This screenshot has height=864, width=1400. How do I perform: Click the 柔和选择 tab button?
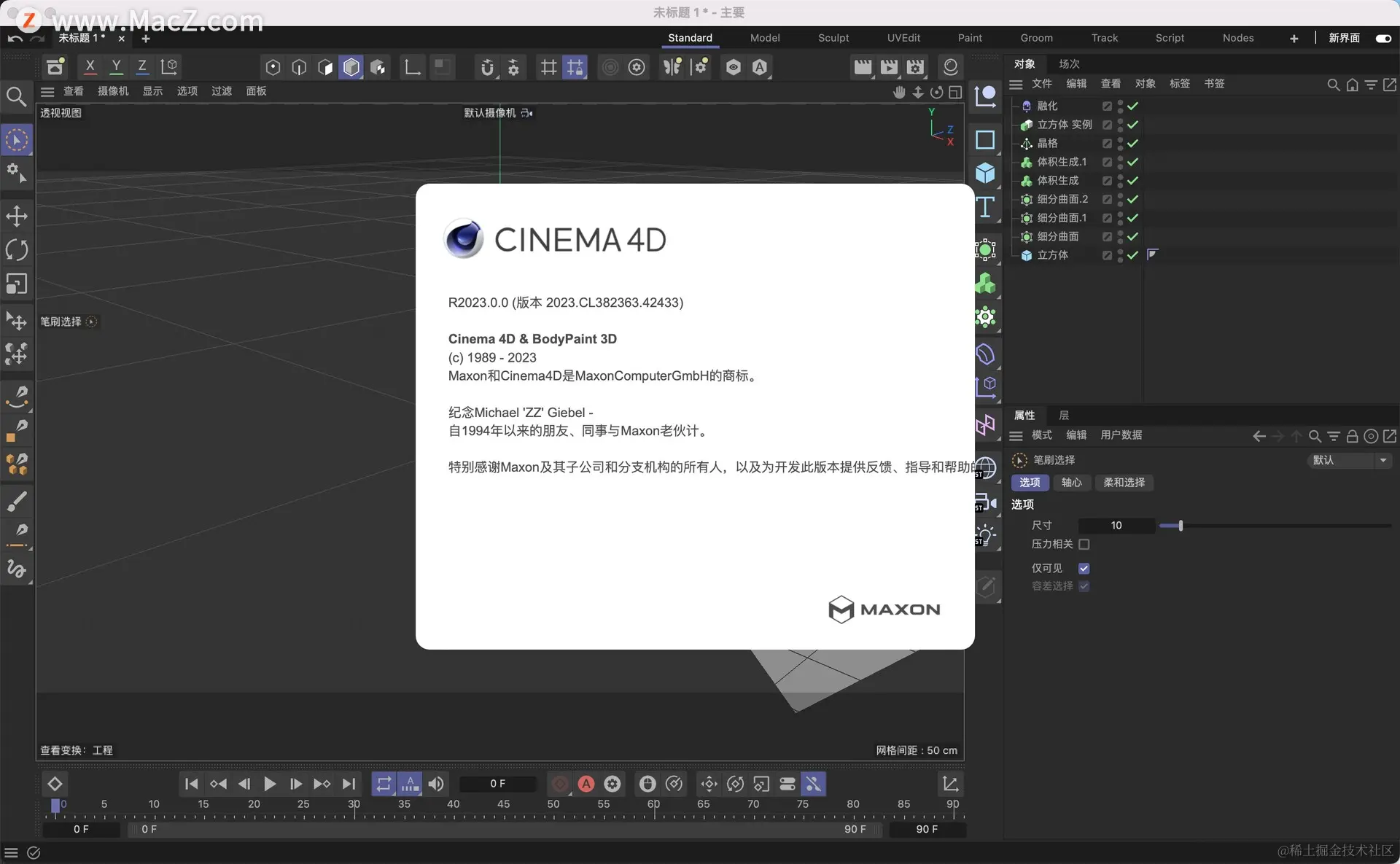(1124, 483)
